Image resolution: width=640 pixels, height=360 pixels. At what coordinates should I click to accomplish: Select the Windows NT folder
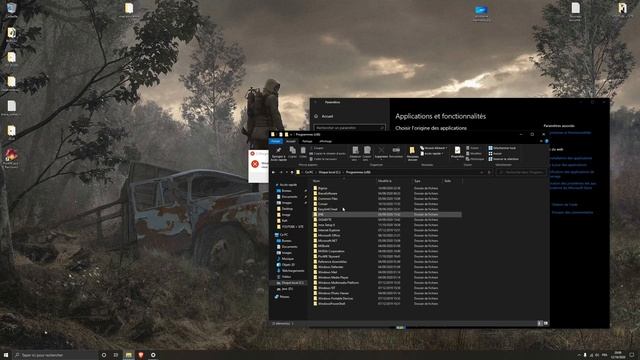click(326, 288)
